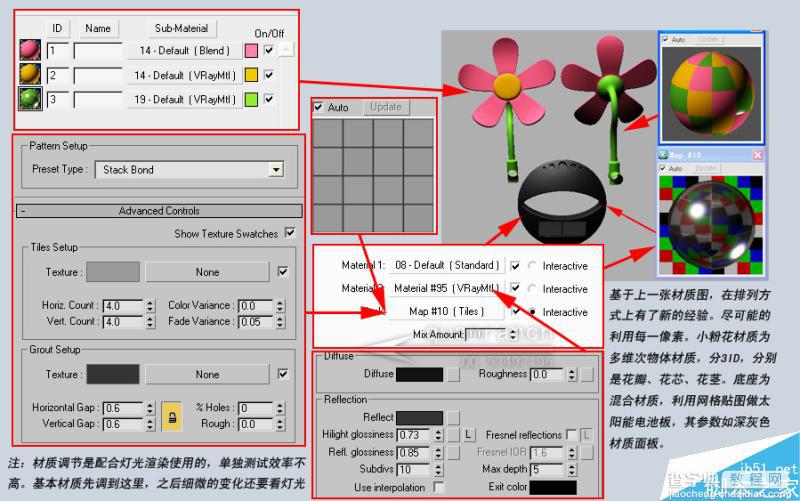Click the Tiles Setup texture None map button
Screen dimensions: 800x501
pyautogui.click(x=207, y=272)
